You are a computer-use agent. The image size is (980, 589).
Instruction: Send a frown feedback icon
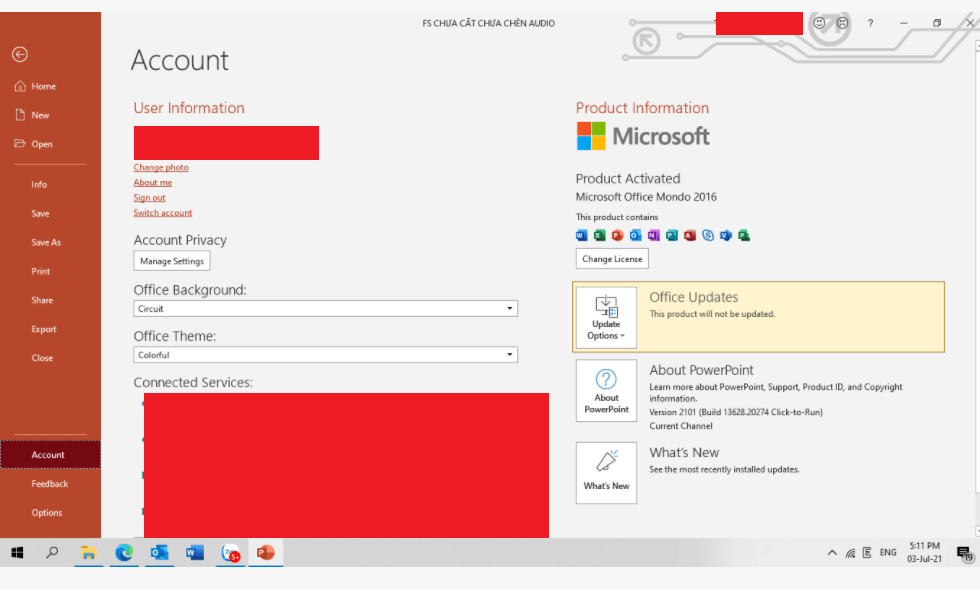[x=842, y=23]
